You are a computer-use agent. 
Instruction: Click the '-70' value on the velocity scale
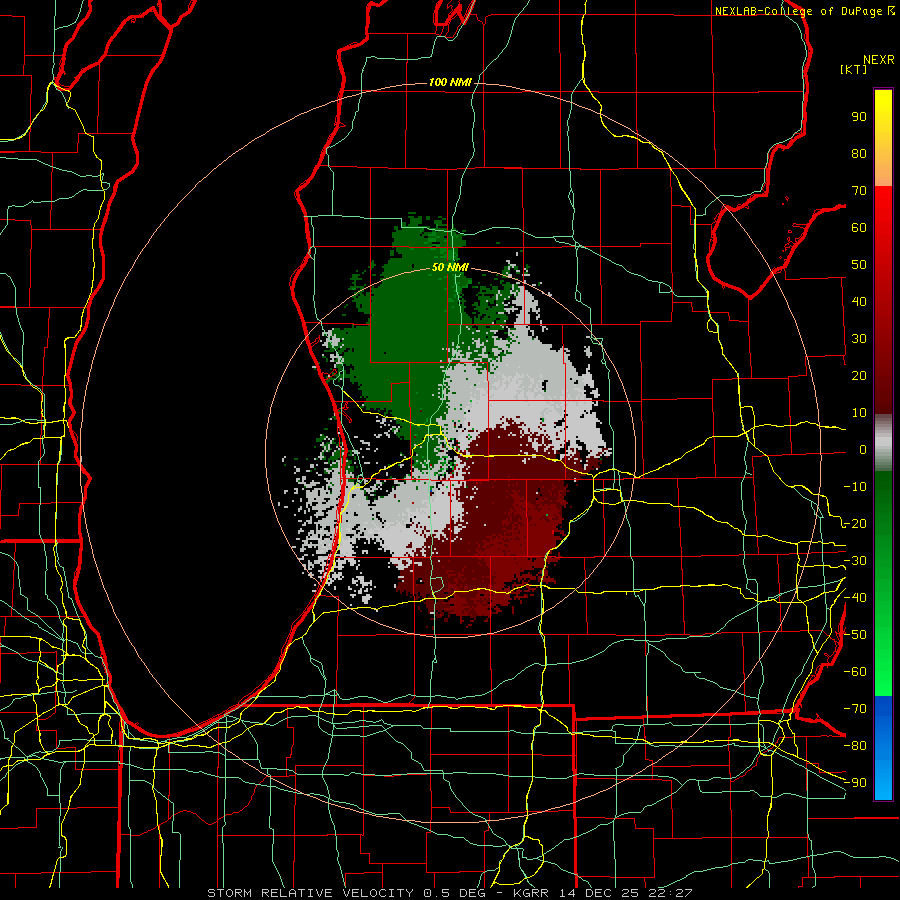(x=855, y=709)
